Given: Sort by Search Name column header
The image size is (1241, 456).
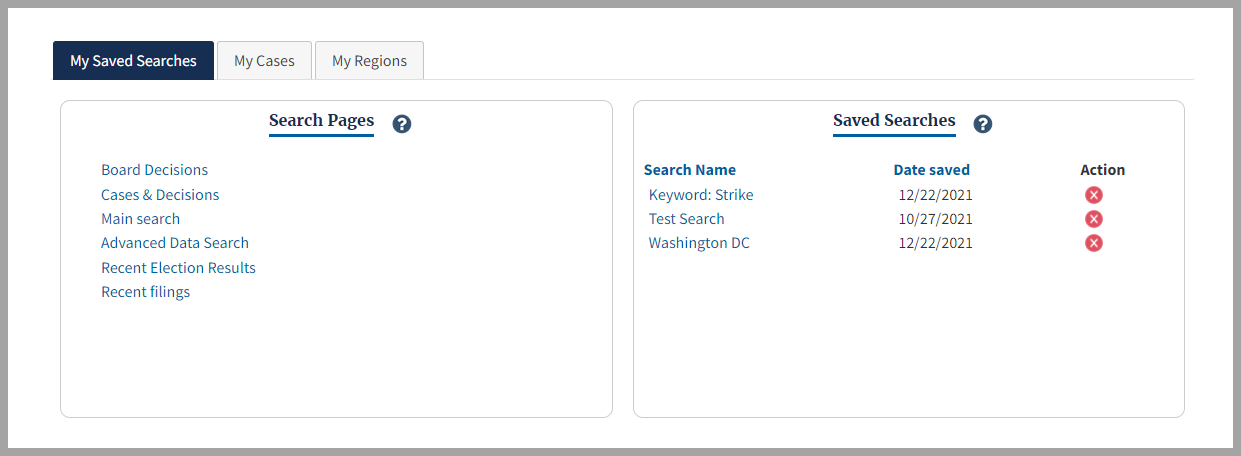Looking at the screenshot, I should coord(690,170).
